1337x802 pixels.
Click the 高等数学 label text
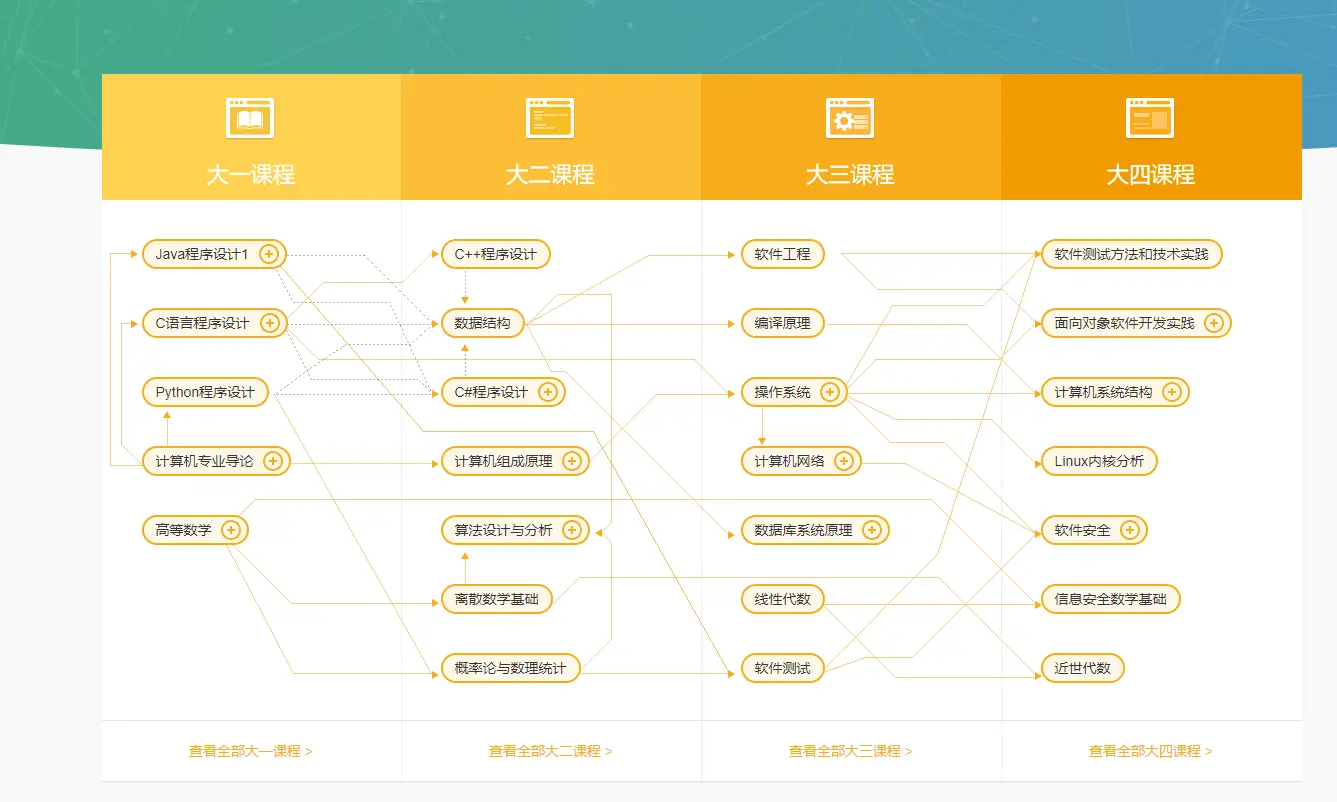(183, 530)
